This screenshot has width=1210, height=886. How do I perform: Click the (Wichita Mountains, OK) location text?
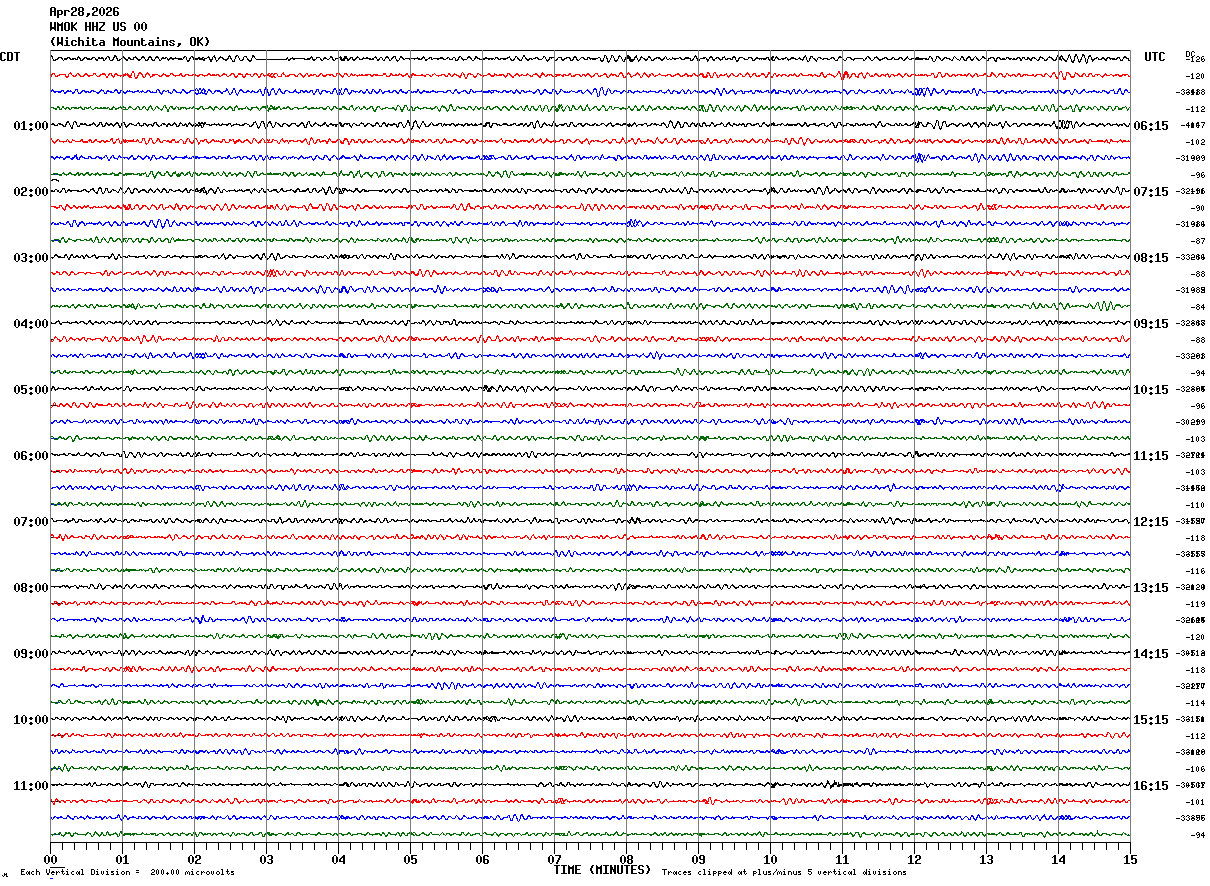[x=130, y=42]
